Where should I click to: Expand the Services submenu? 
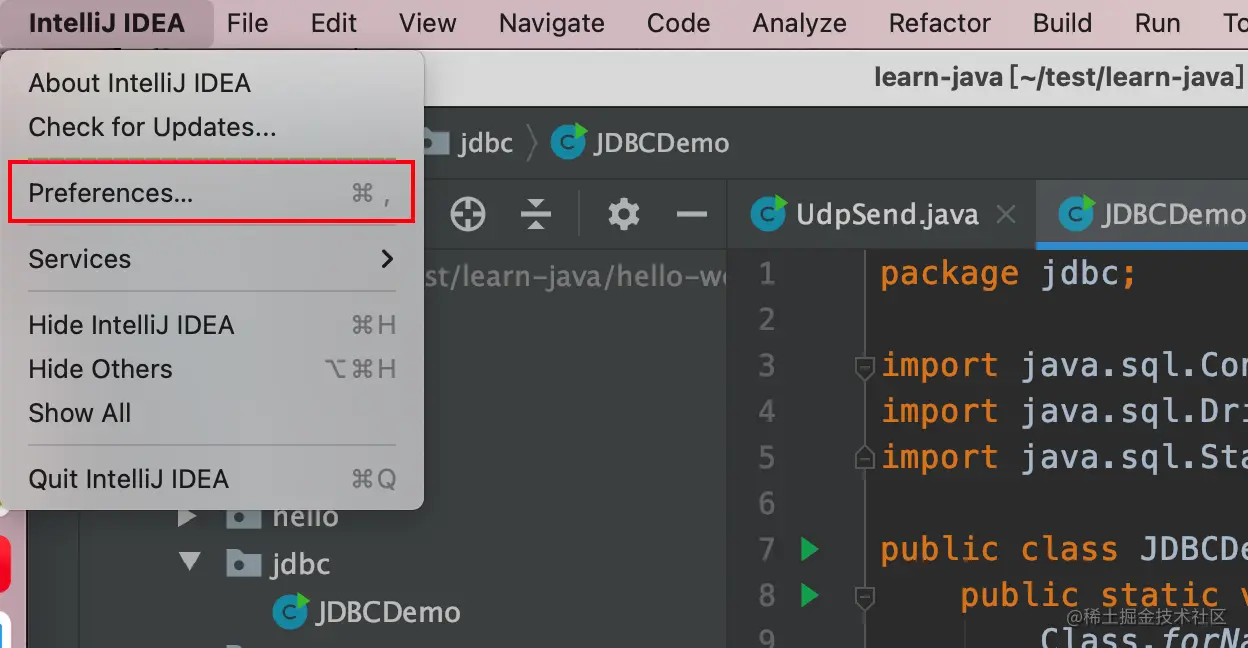pos(212,259)
